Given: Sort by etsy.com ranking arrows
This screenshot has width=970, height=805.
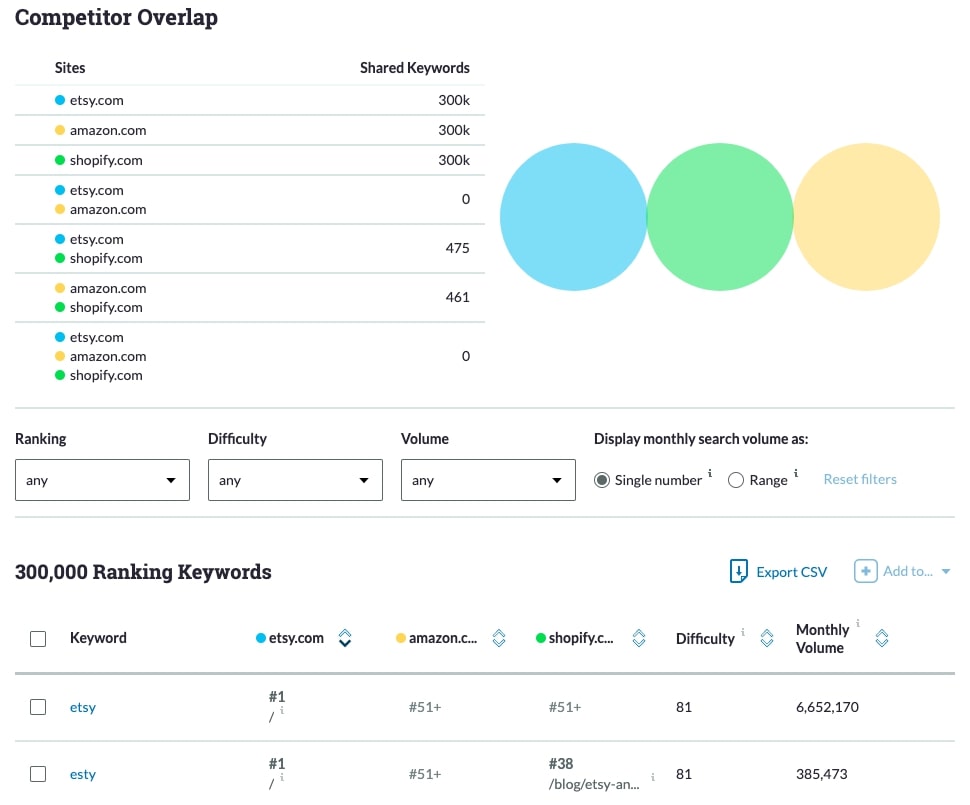Looking at the screenshot, I should (x=345, y=638).
